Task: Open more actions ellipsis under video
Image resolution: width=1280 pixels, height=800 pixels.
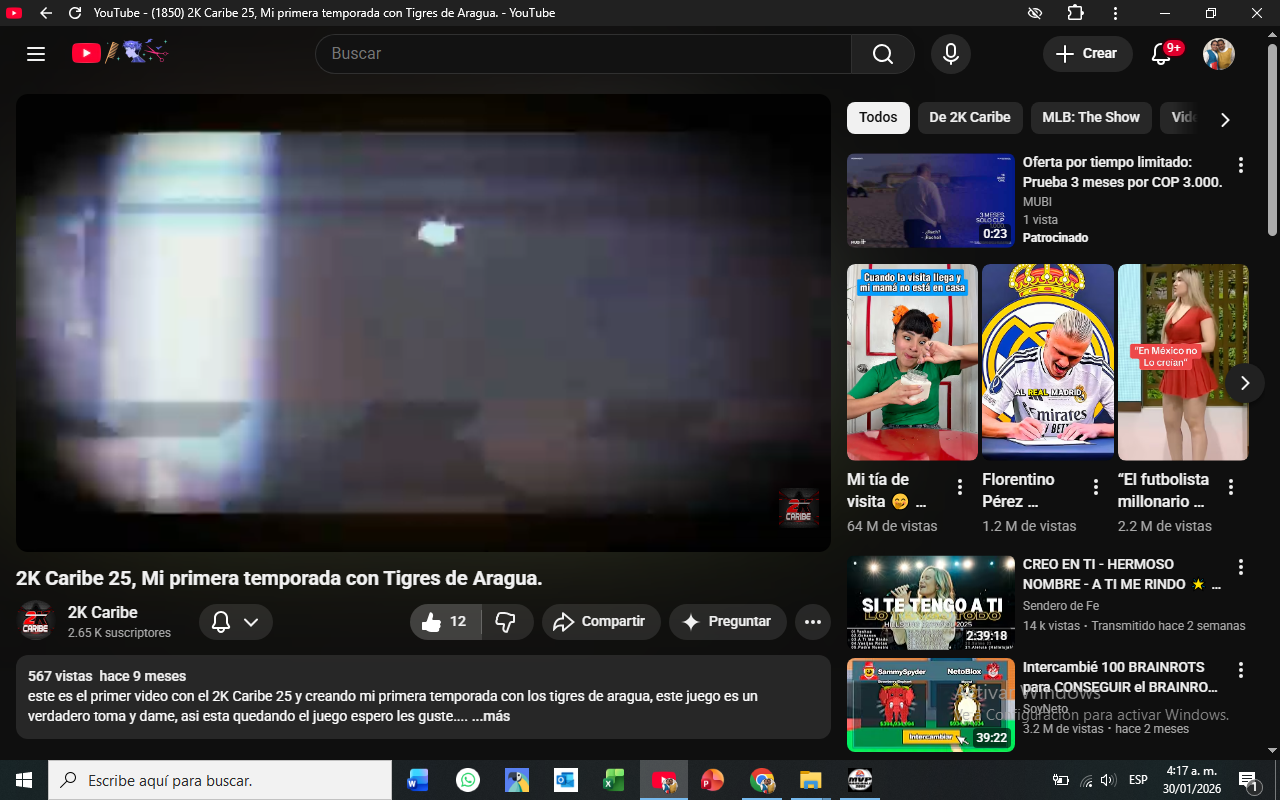Action: (x=812, y=622)
